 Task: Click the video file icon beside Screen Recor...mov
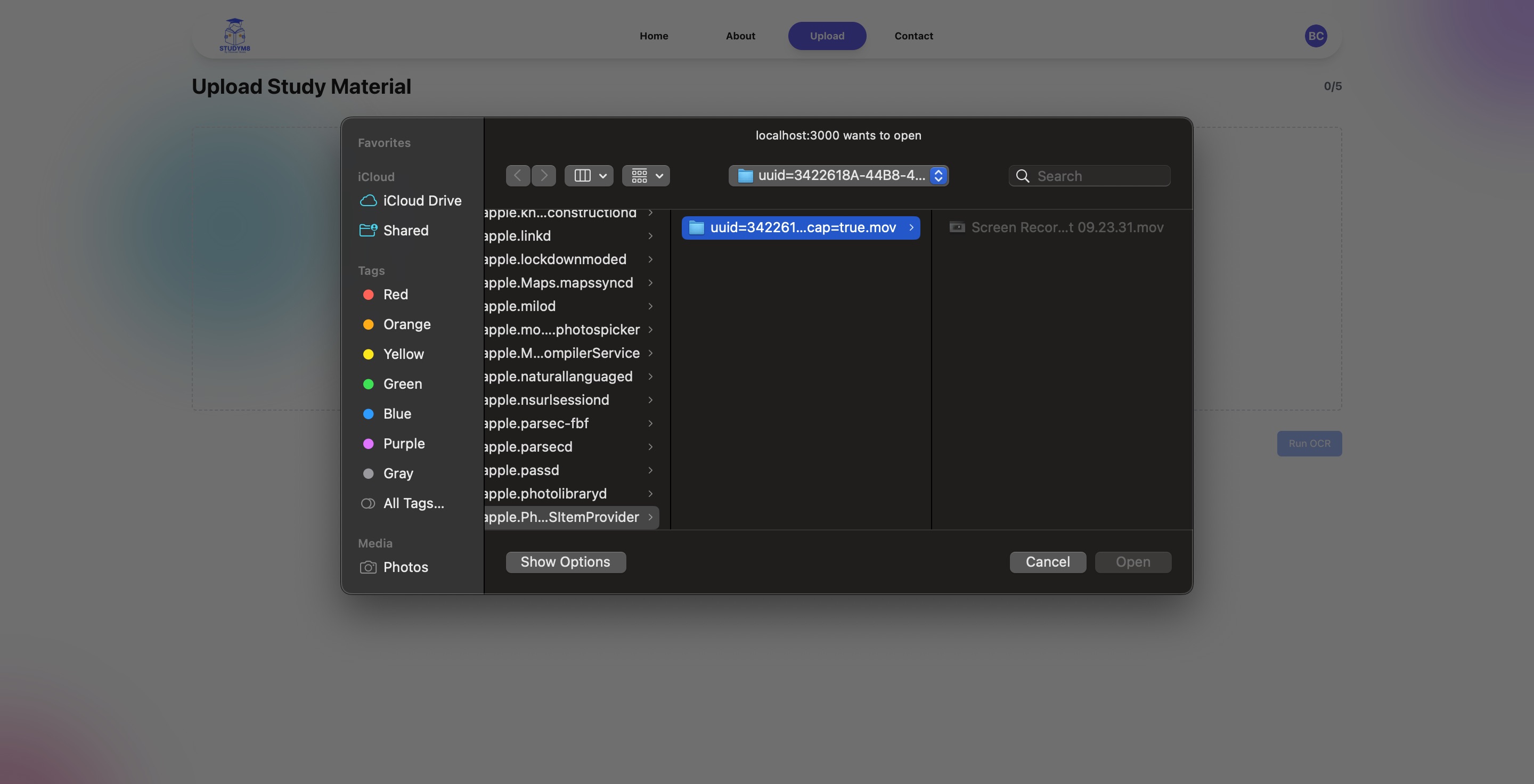(957, 227)
